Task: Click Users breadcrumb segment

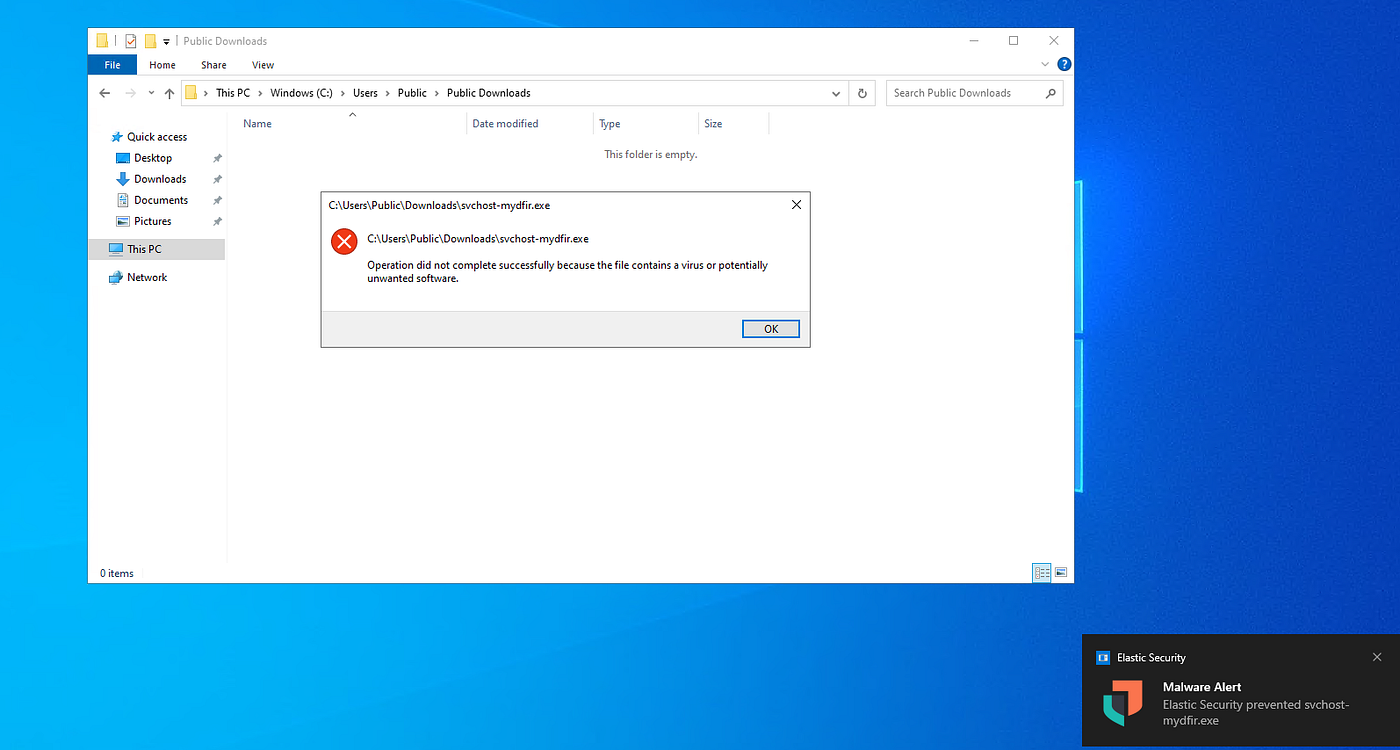Action: (365, 93)
